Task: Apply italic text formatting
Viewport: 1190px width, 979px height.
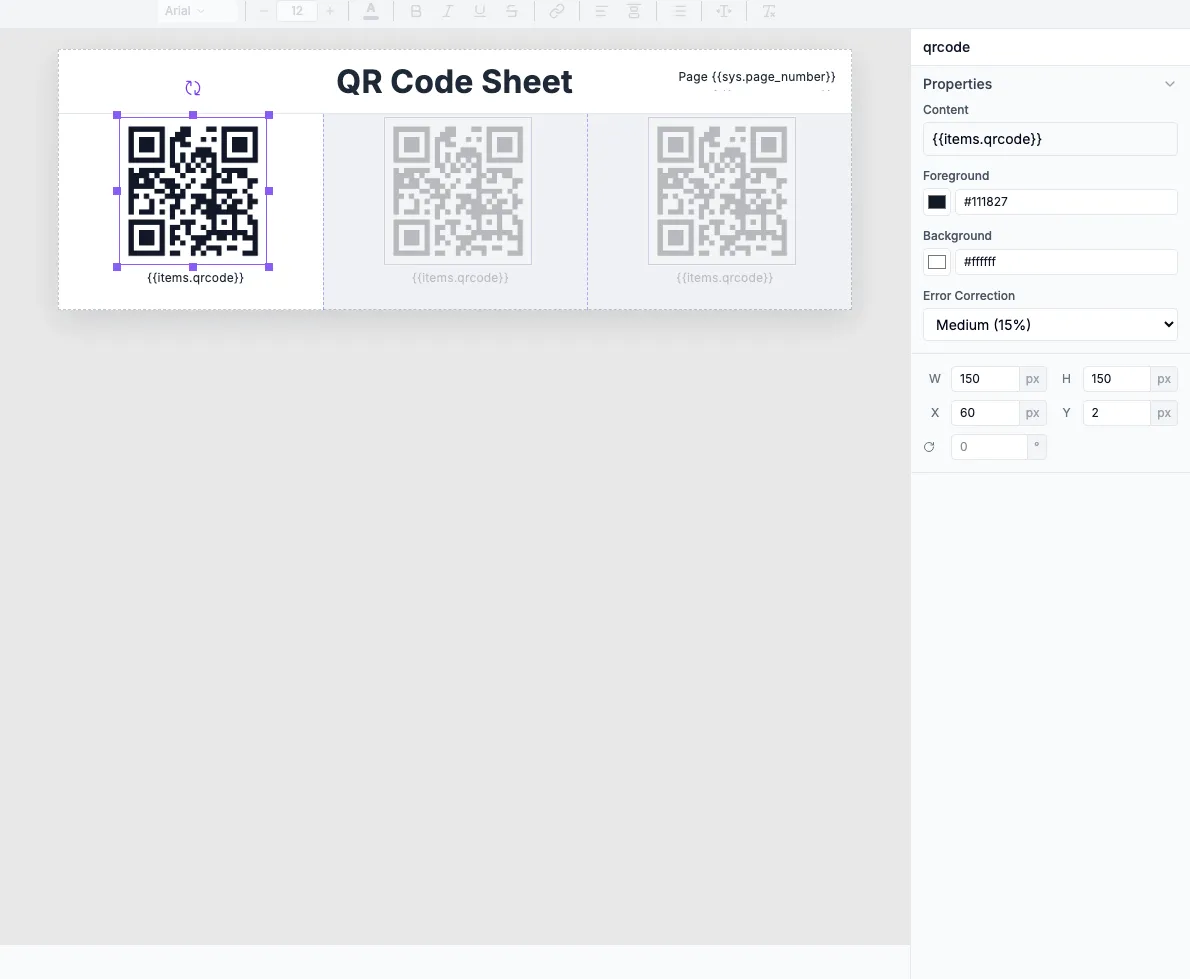Action: [448, 11]
